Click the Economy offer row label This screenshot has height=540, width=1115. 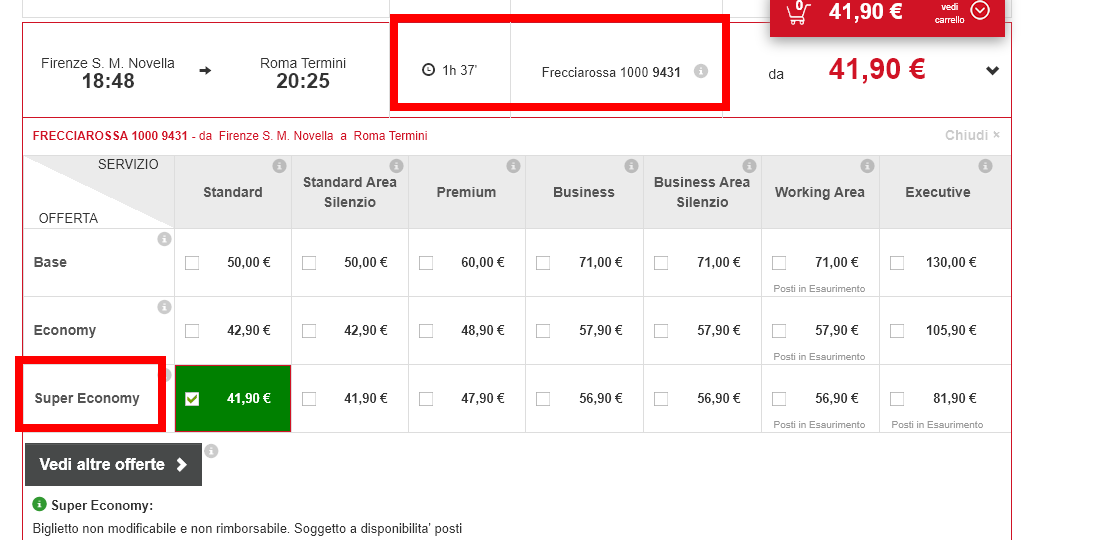click(65, 330)
